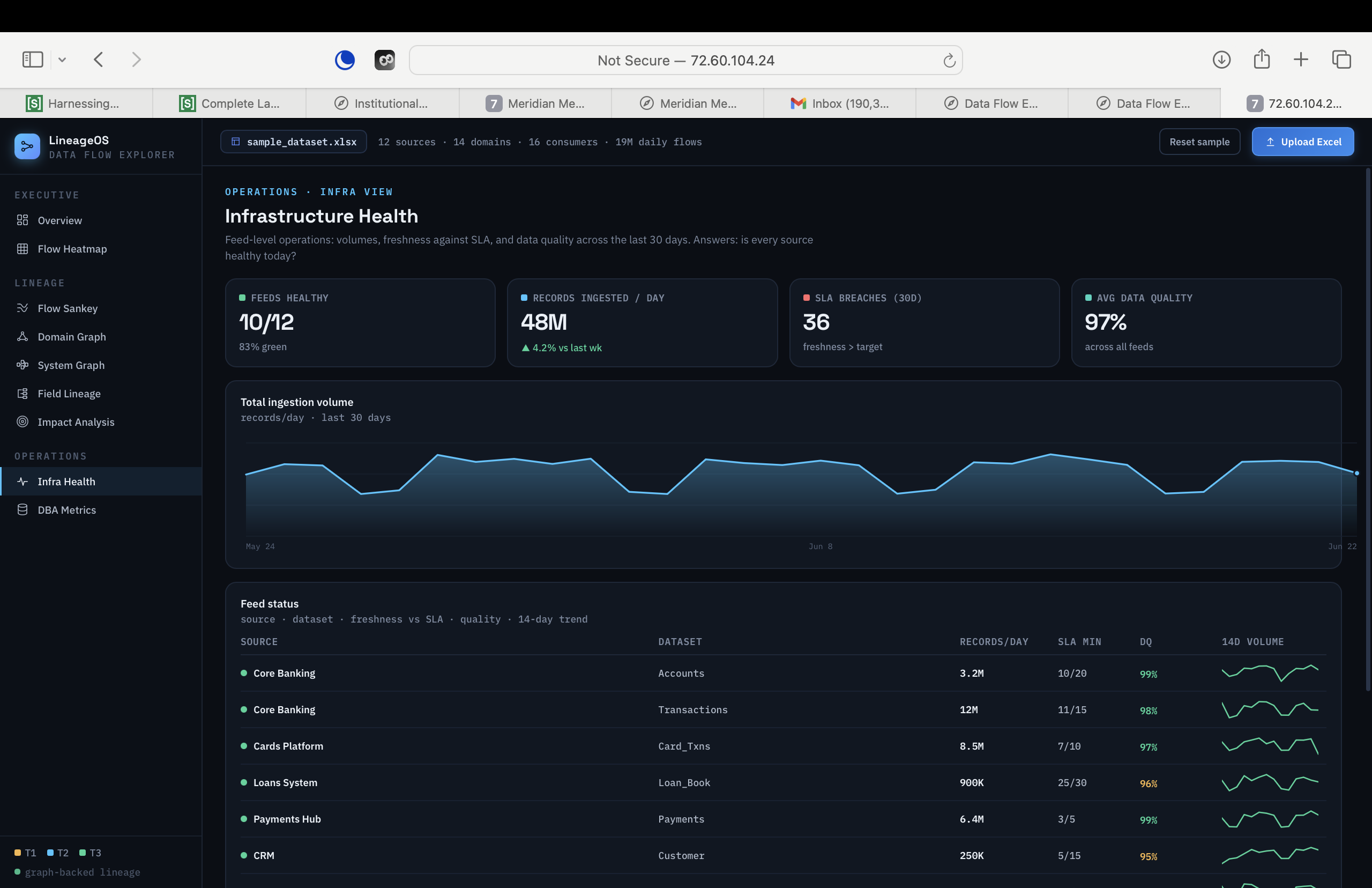This screenshot has height=888, width=1372.
Task: Expand the sidebar tab group dropdown arrow
Action: tap(62, 60)
